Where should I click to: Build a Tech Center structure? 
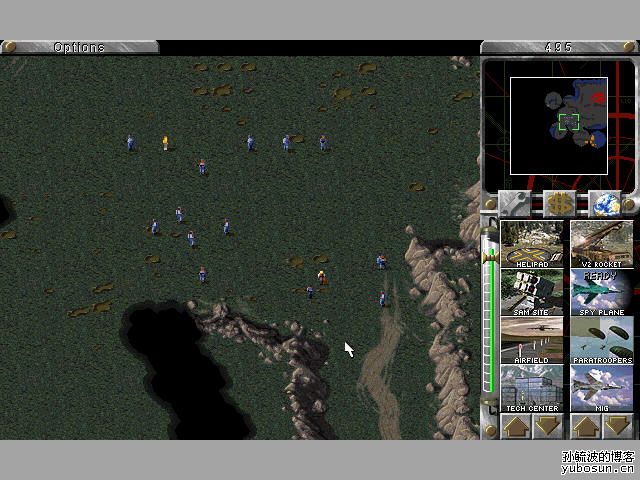click(x=532, y=389)
